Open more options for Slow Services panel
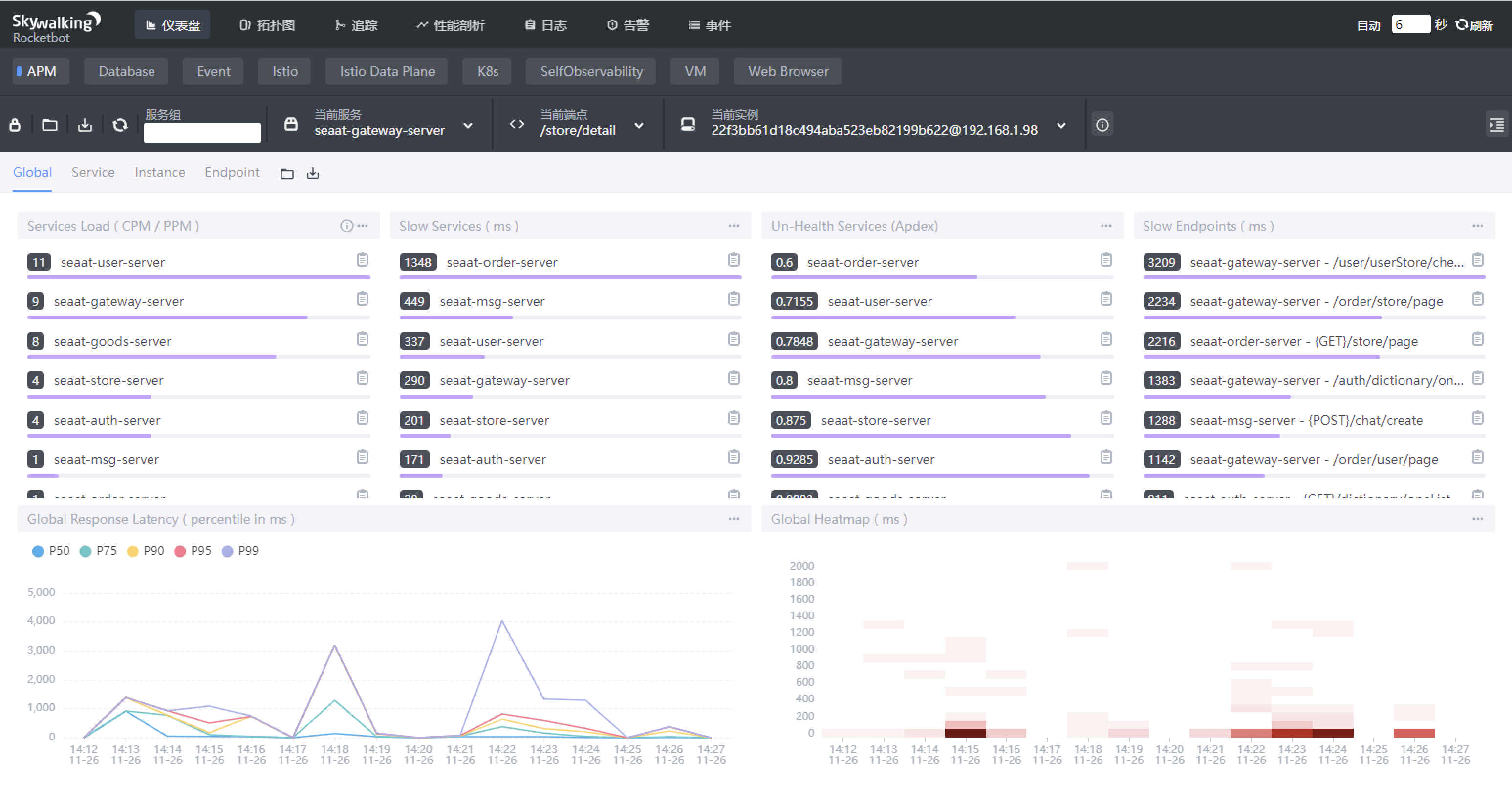Viewport: 1512px width, 802px height. point(734,226)
